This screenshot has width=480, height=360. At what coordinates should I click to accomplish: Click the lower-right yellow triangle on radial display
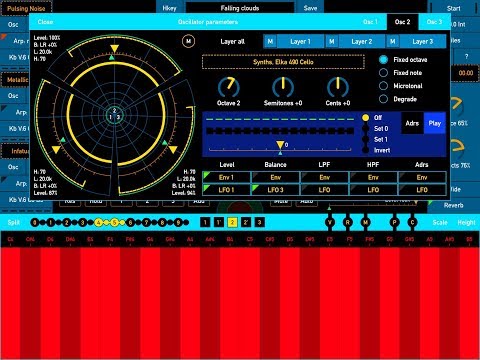(173, 150)
